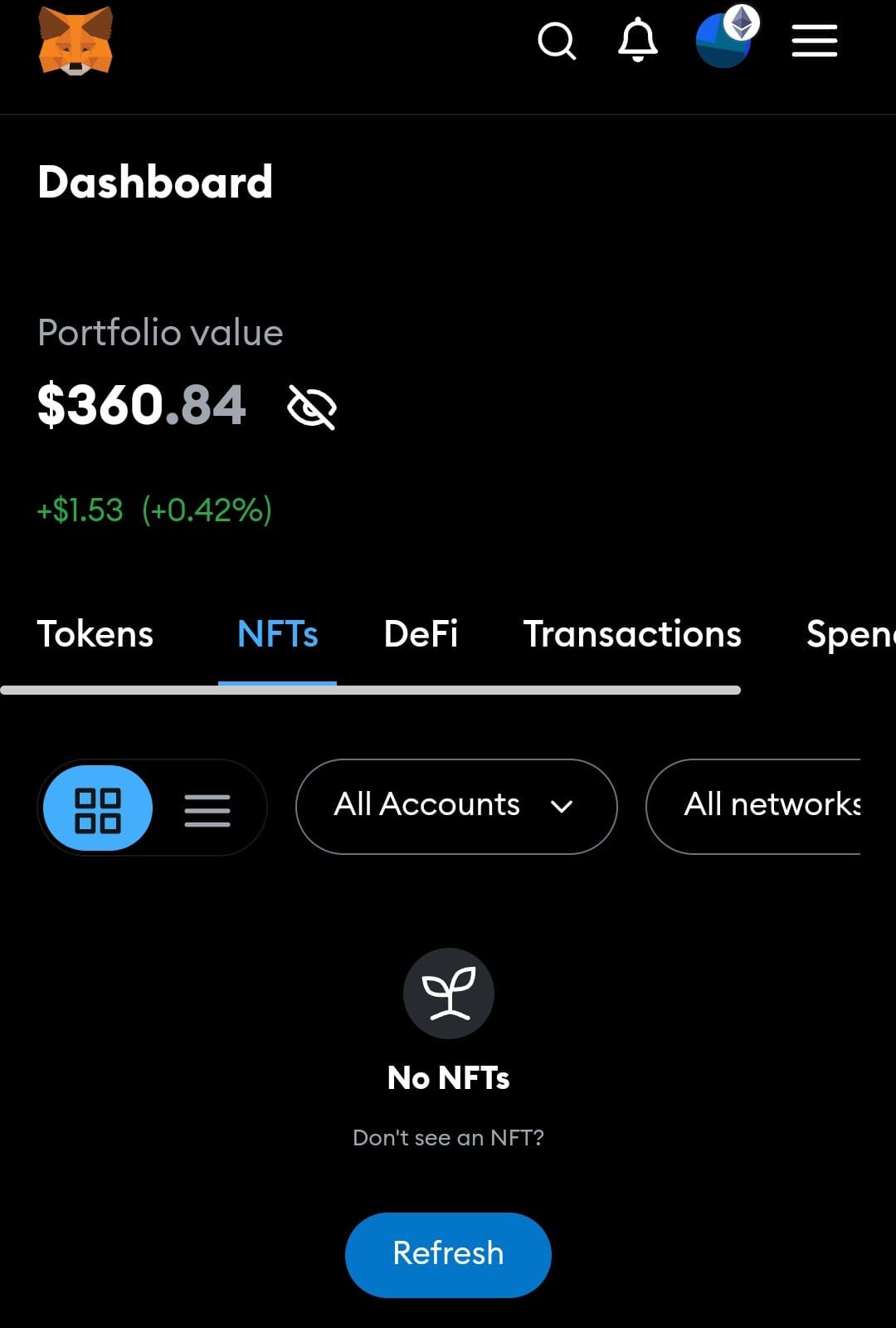Click the No NFTs sprout icon
Image resolution: width=896 pixels, height=1328 pixels.
[x=448, y=994]
